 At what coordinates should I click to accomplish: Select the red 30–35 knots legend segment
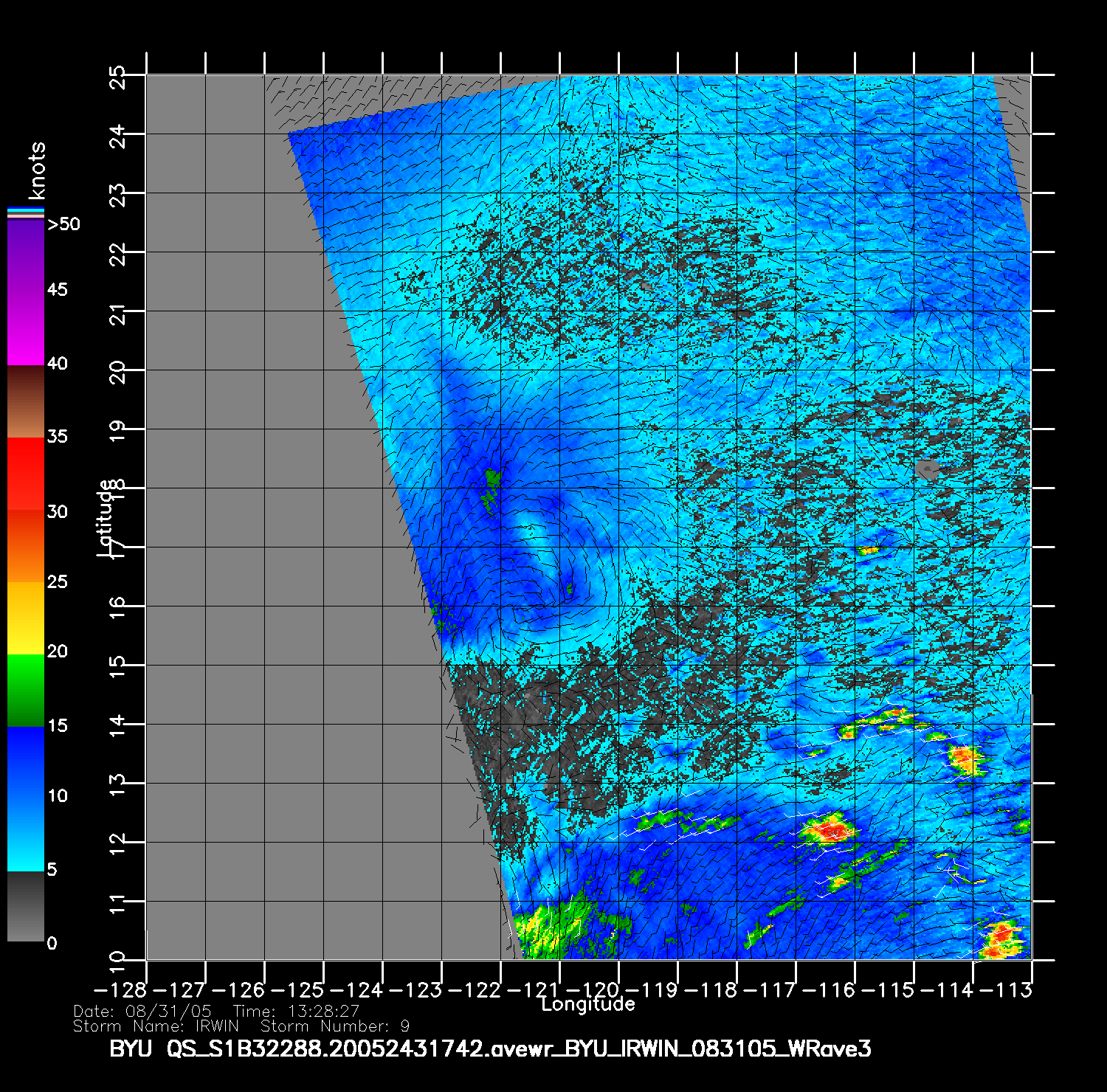[x=25, y=474]
